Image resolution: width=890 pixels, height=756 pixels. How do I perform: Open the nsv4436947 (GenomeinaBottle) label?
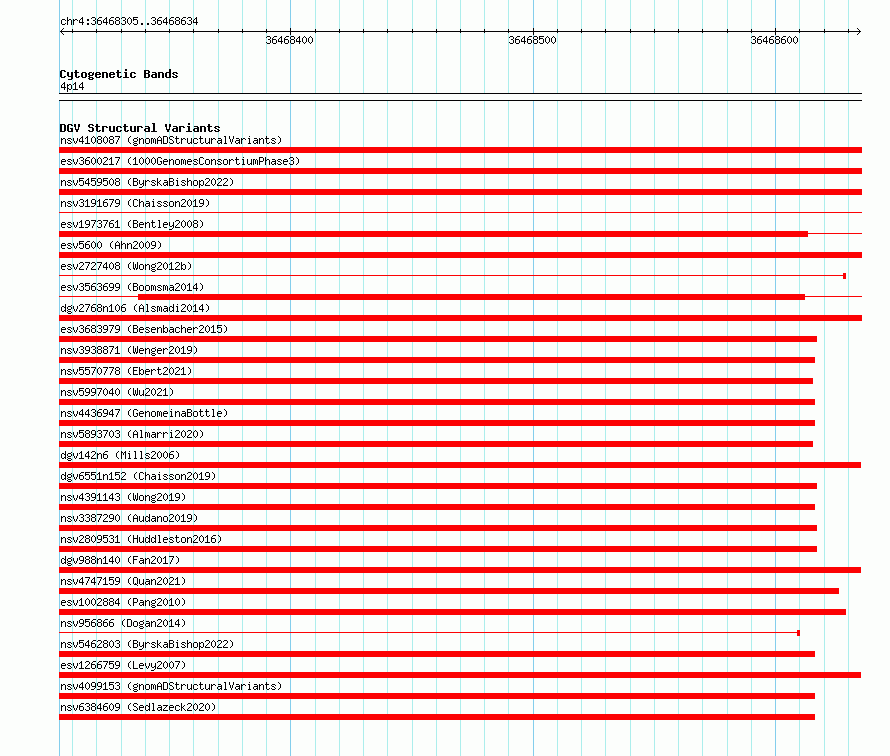tap(144, 413)
